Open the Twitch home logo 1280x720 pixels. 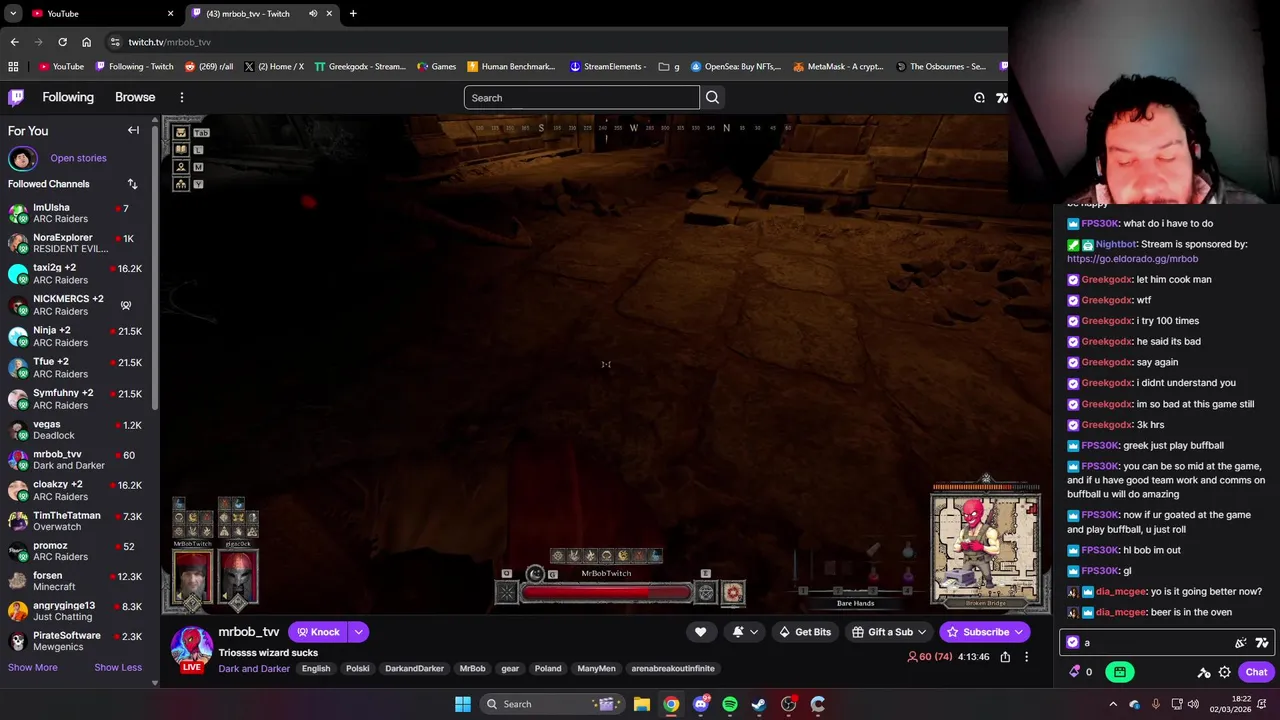click(16, 98)
